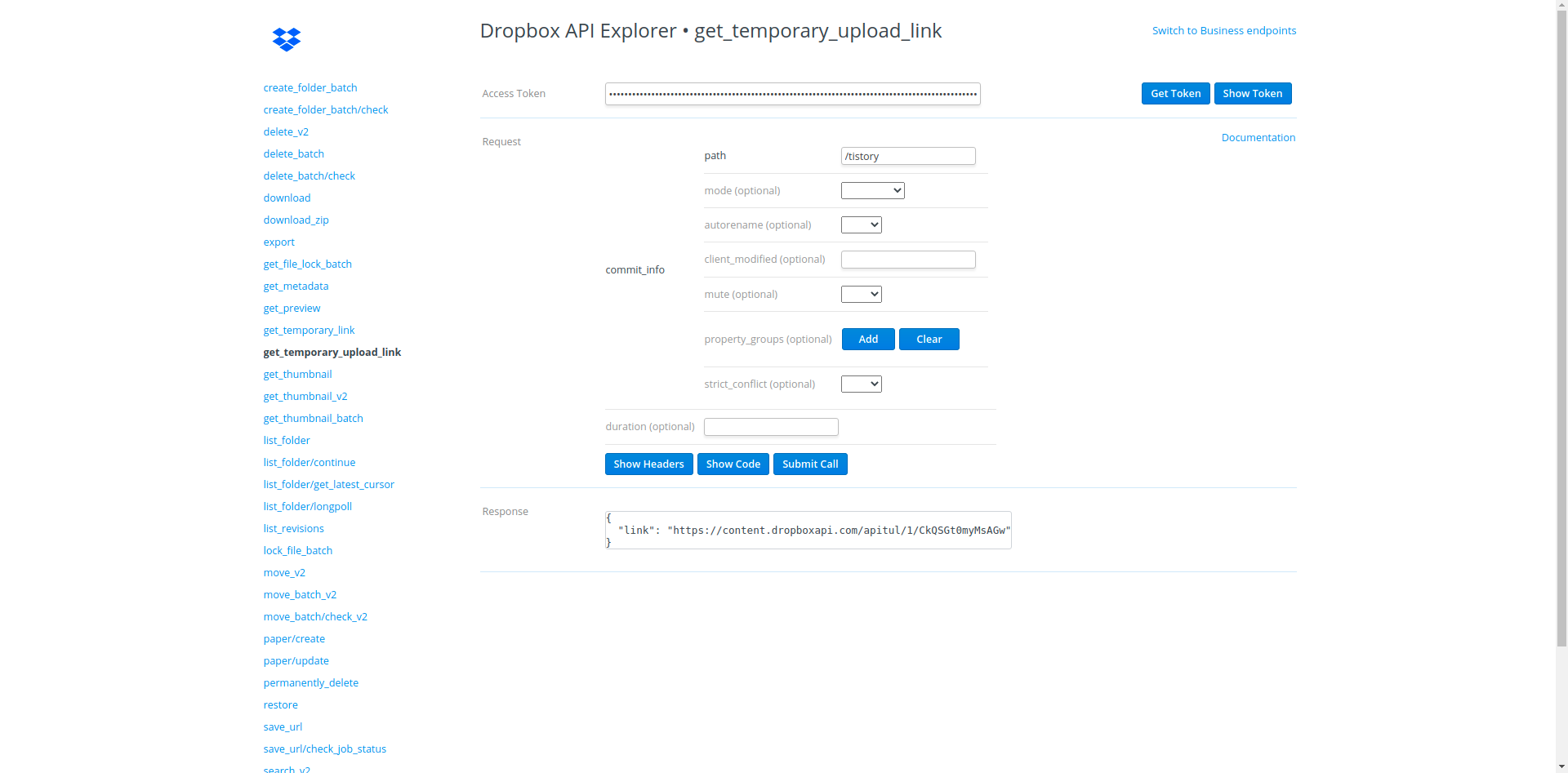The image size is (1568, 773).
Task: Click the Dropbox logo icon
Action: [x=287, y=39]
